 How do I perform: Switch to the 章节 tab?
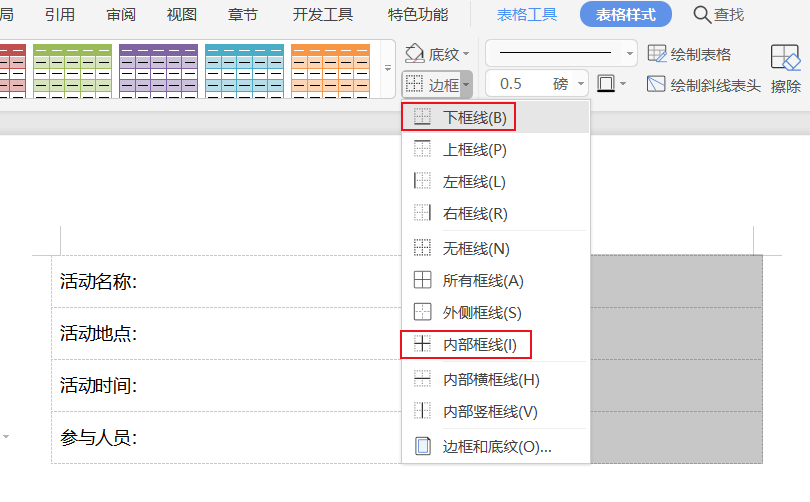coord(243,14)
